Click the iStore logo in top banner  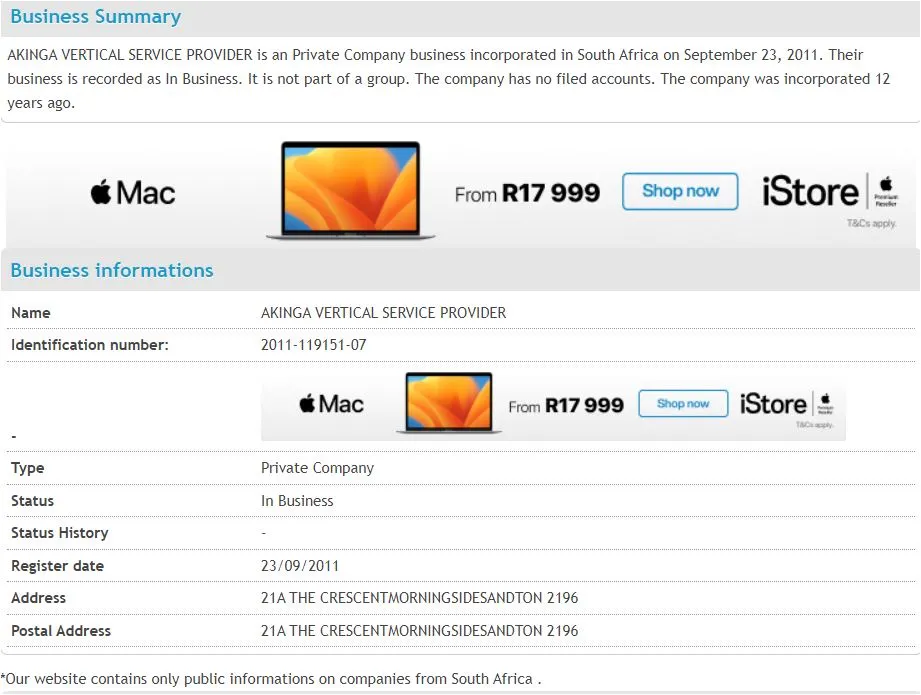810,192
